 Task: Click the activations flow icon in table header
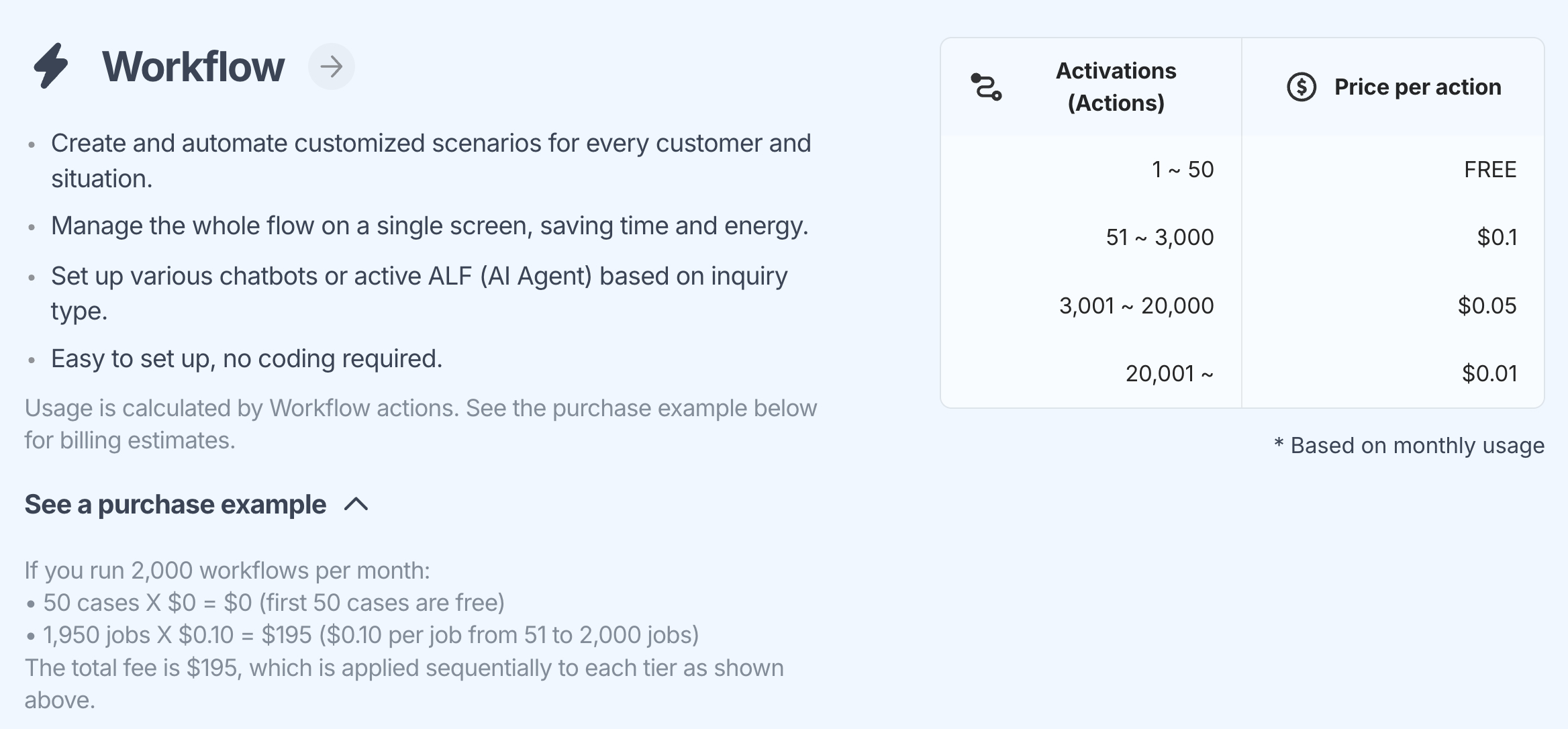tap(986, 87)
